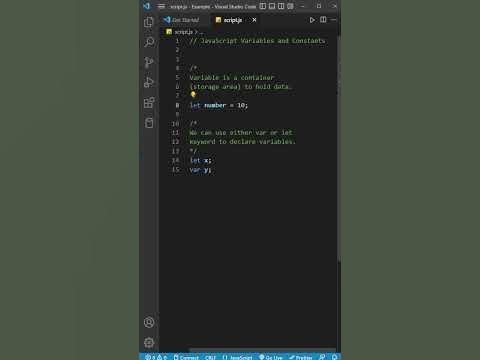Change the JavaScript language mode
Image resolution: width=480 pixels, height=360 pixels.
pos(238,357)
